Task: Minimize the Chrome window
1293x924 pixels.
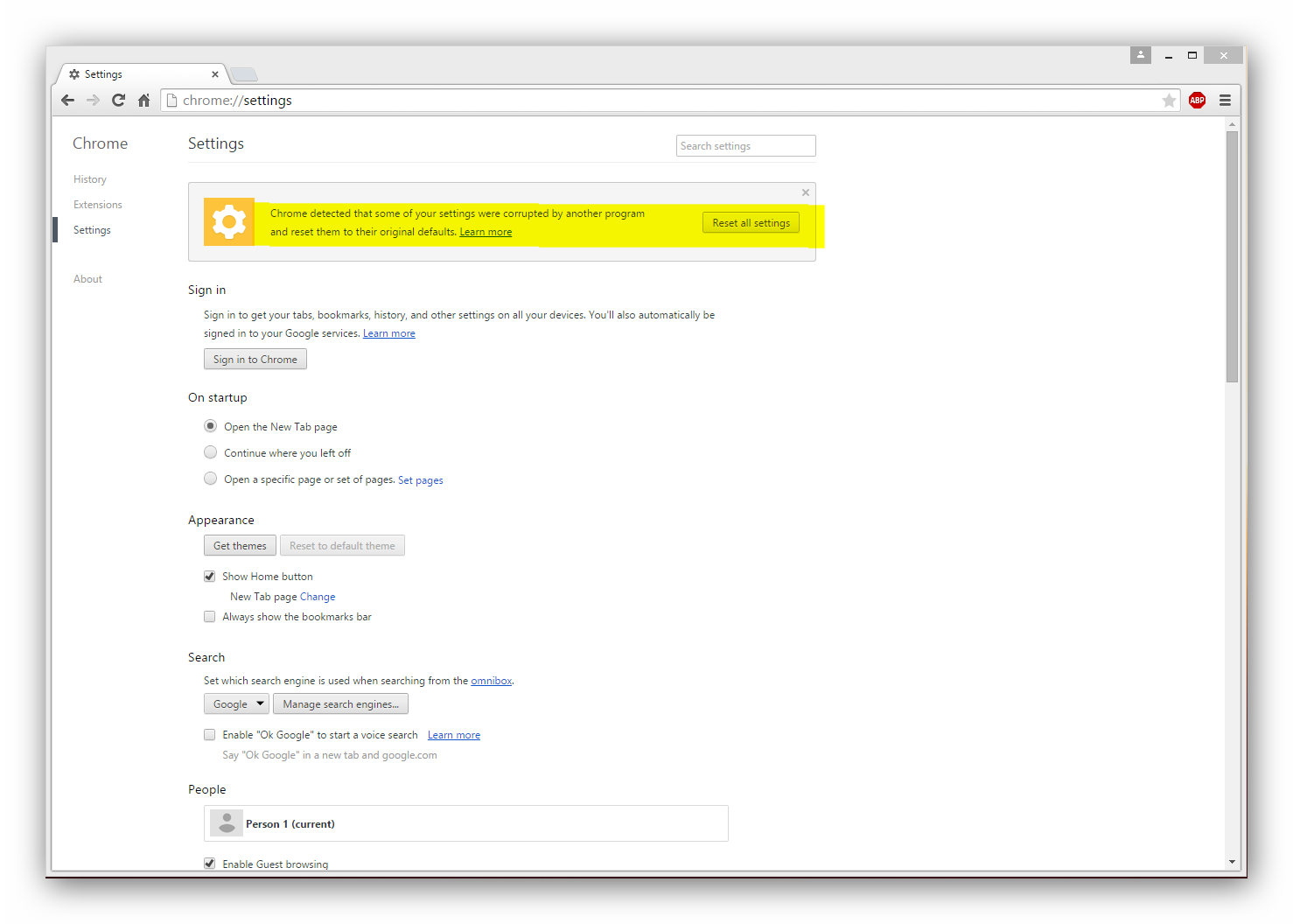Action: point(1168,55)
